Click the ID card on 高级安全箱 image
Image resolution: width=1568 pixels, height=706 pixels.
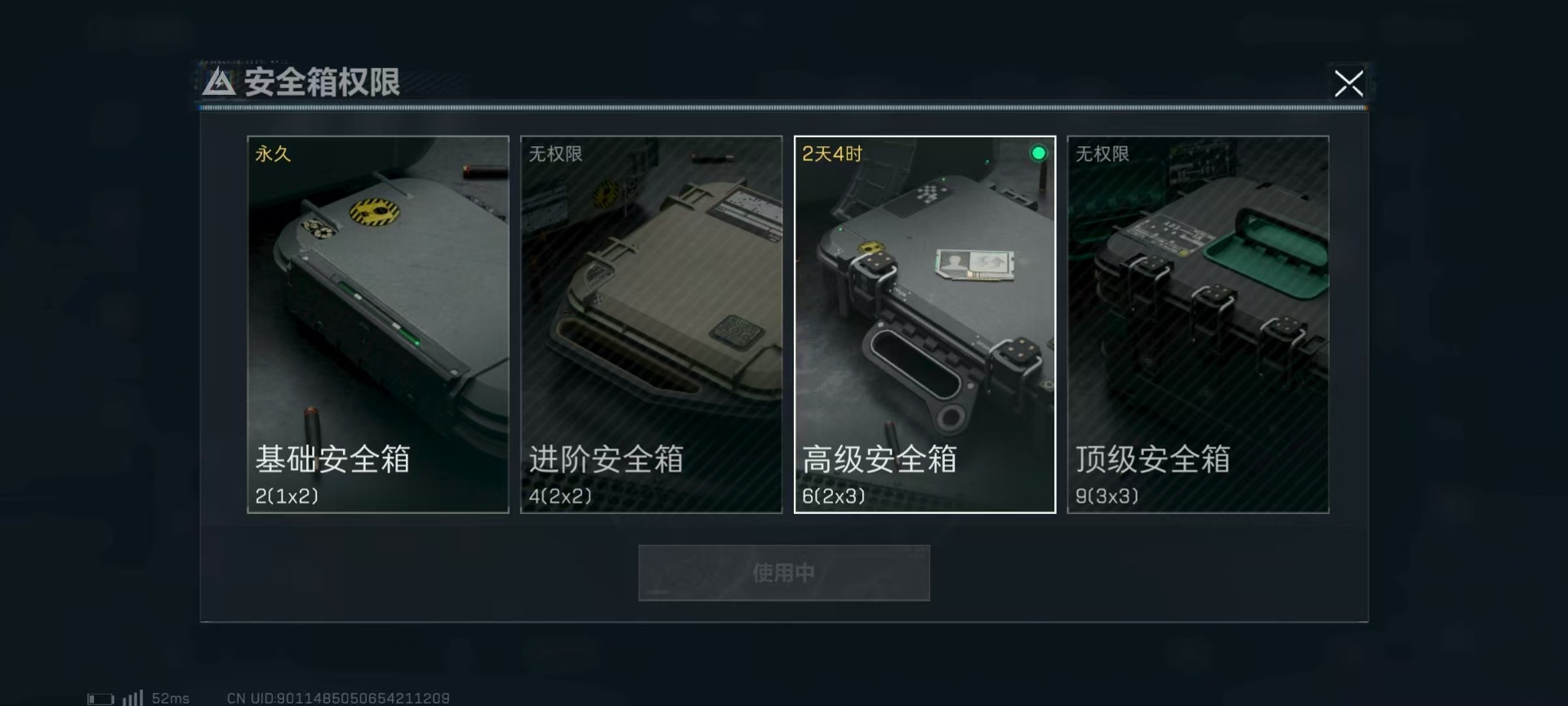(973, 264)
